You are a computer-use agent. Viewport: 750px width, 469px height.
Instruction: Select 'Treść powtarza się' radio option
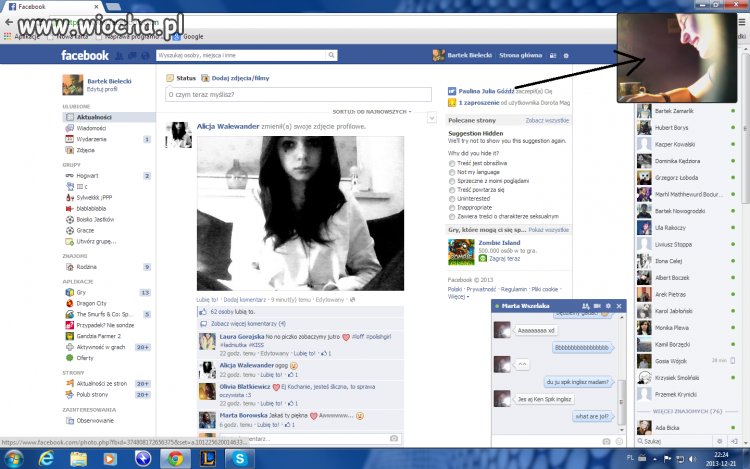click(x=452, y=190)
